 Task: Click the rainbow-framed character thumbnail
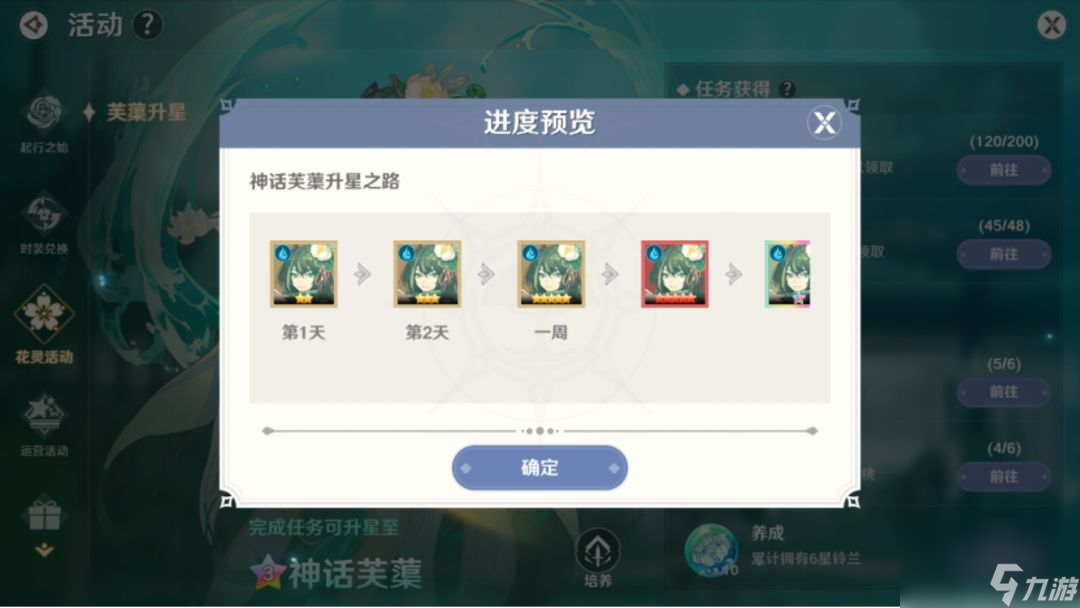pos(787,273)
